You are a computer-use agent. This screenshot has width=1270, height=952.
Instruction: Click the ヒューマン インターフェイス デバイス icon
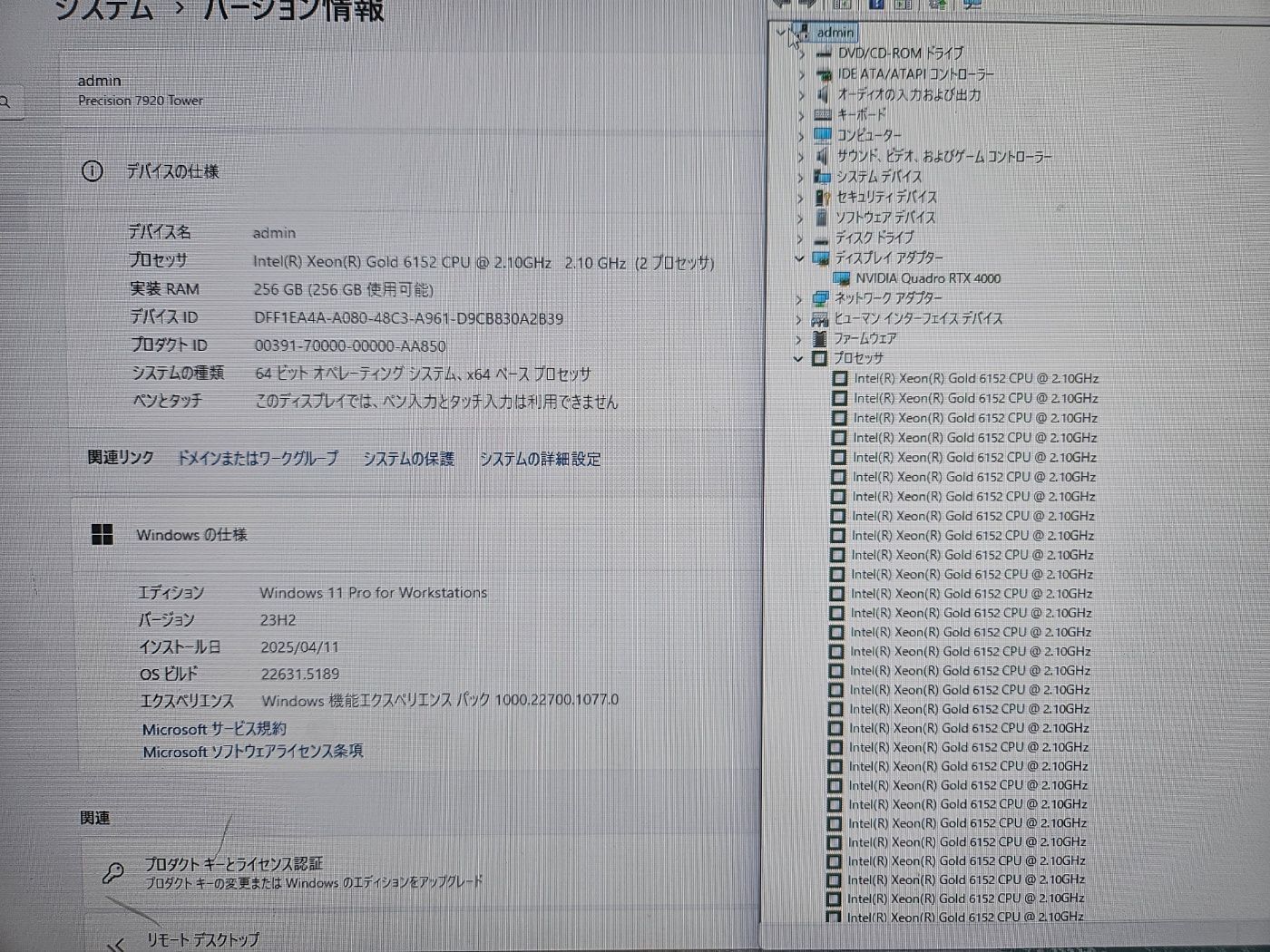820,319
